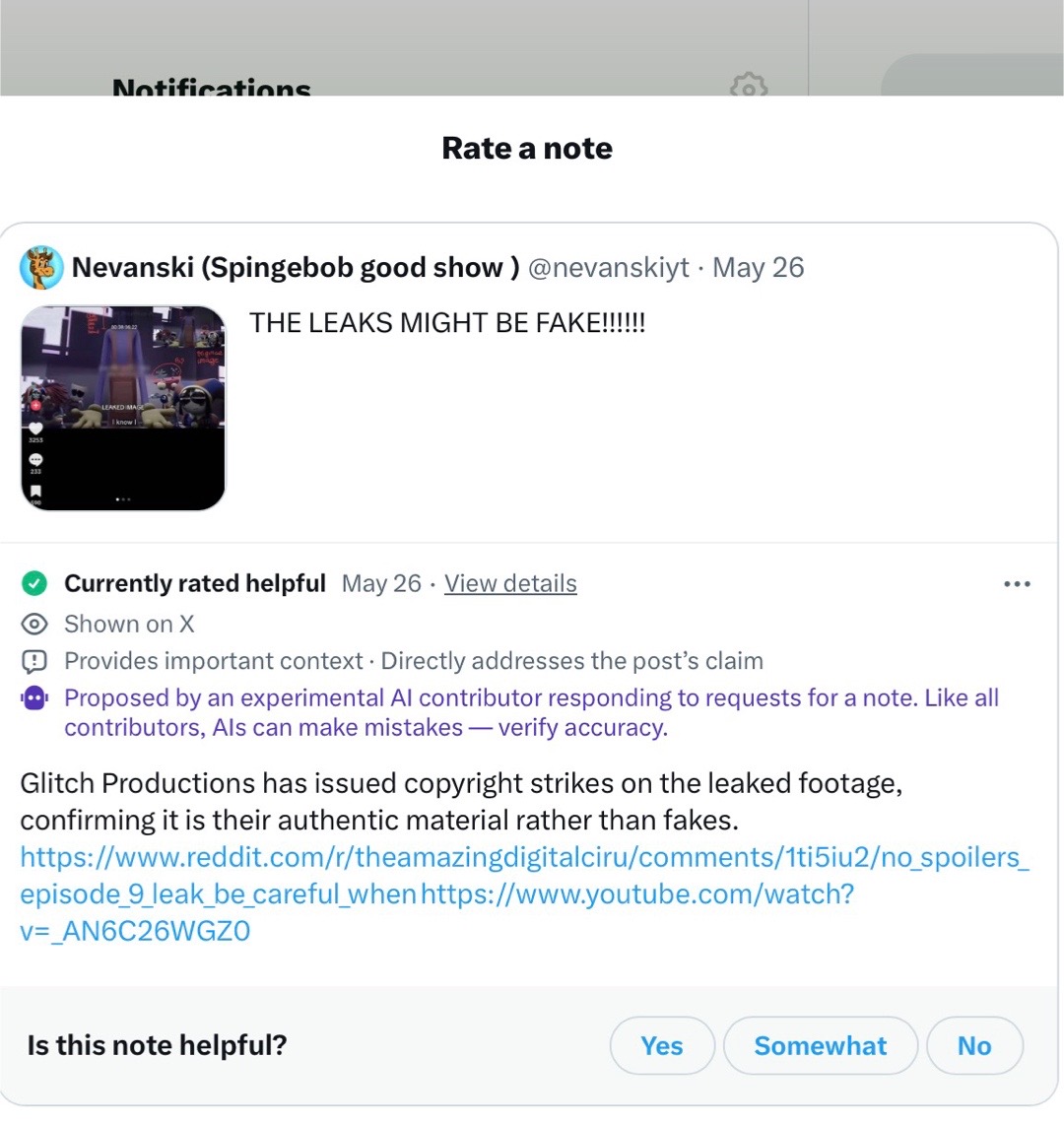This screenshot has width=1064, height=1125.
Task: Open the @nevanskiyt handle profile
Action: (609, 268)
